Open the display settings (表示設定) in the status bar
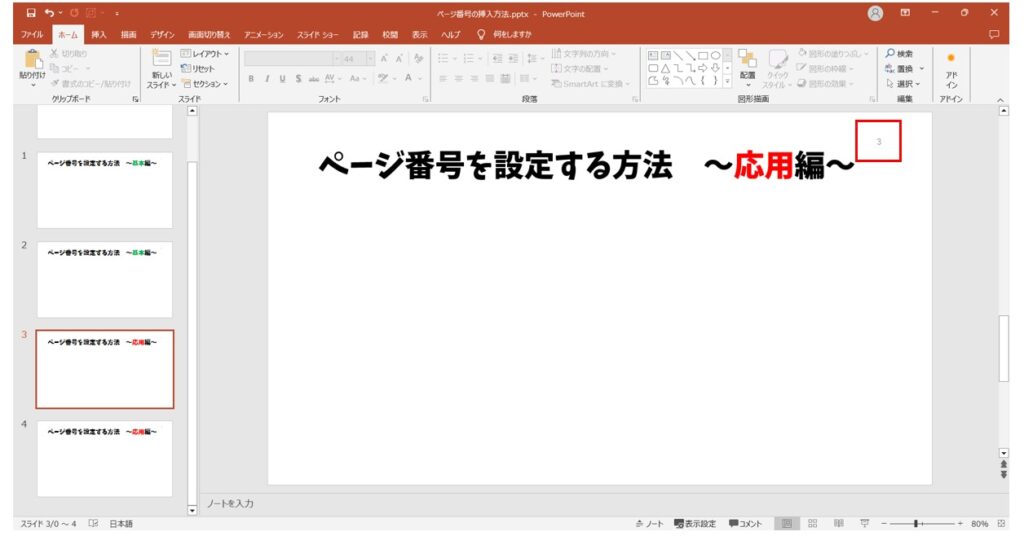 point(695,524)
